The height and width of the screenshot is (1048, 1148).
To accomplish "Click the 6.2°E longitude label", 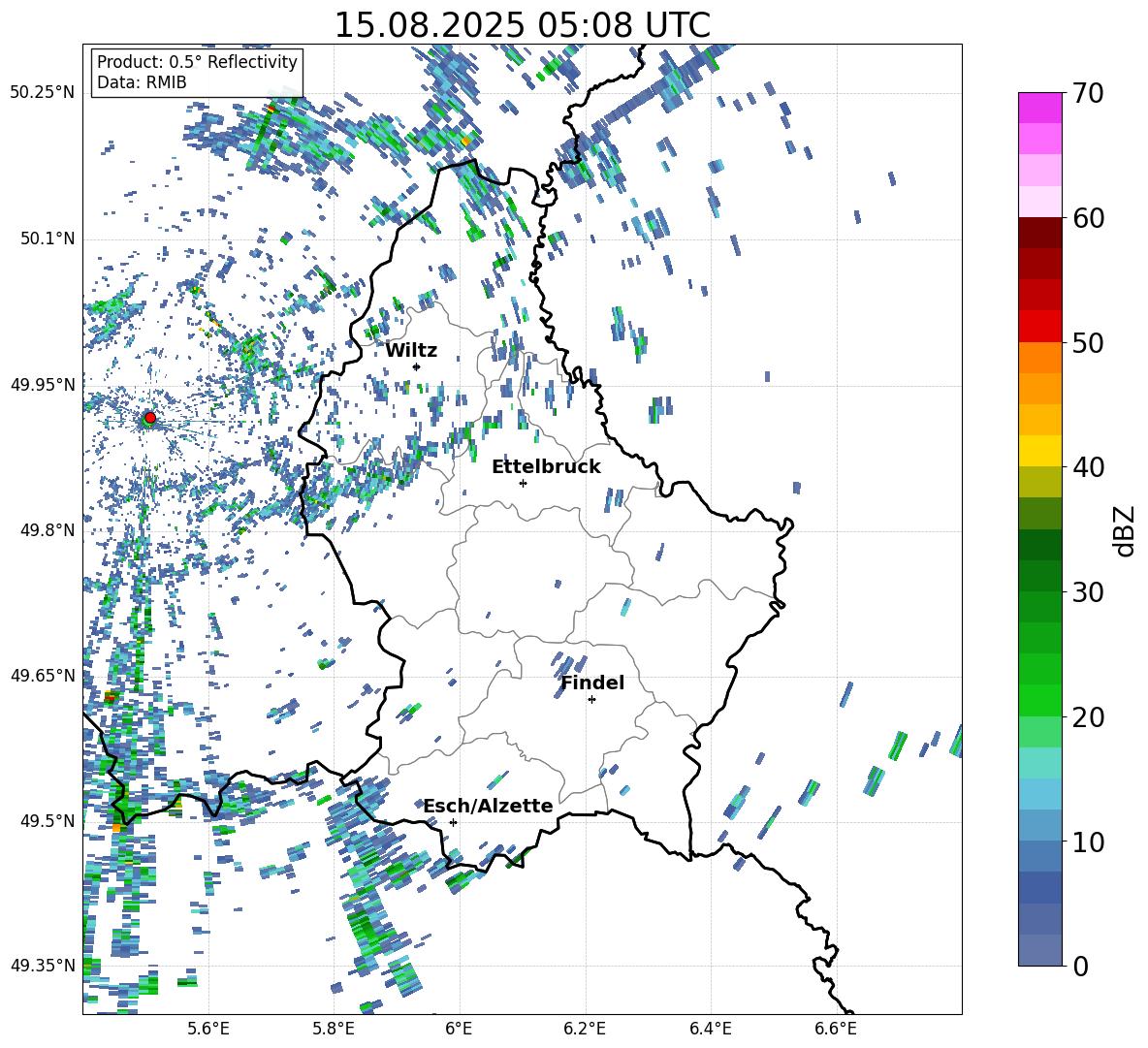I will (x=585, y=1030).
